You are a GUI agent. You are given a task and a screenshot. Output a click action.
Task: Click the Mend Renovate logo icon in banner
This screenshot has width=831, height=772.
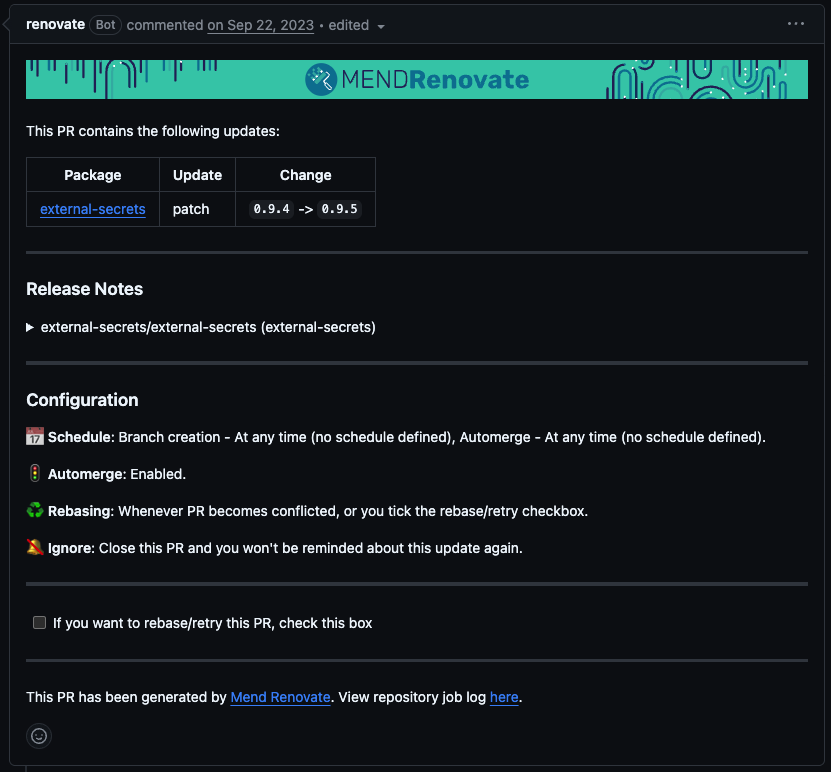point(321,79)
